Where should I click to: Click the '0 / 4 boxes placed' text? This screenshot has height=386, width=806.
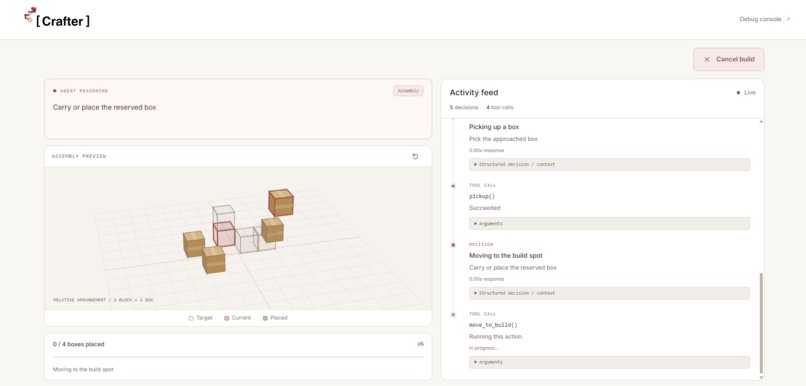tap(78, 344)
